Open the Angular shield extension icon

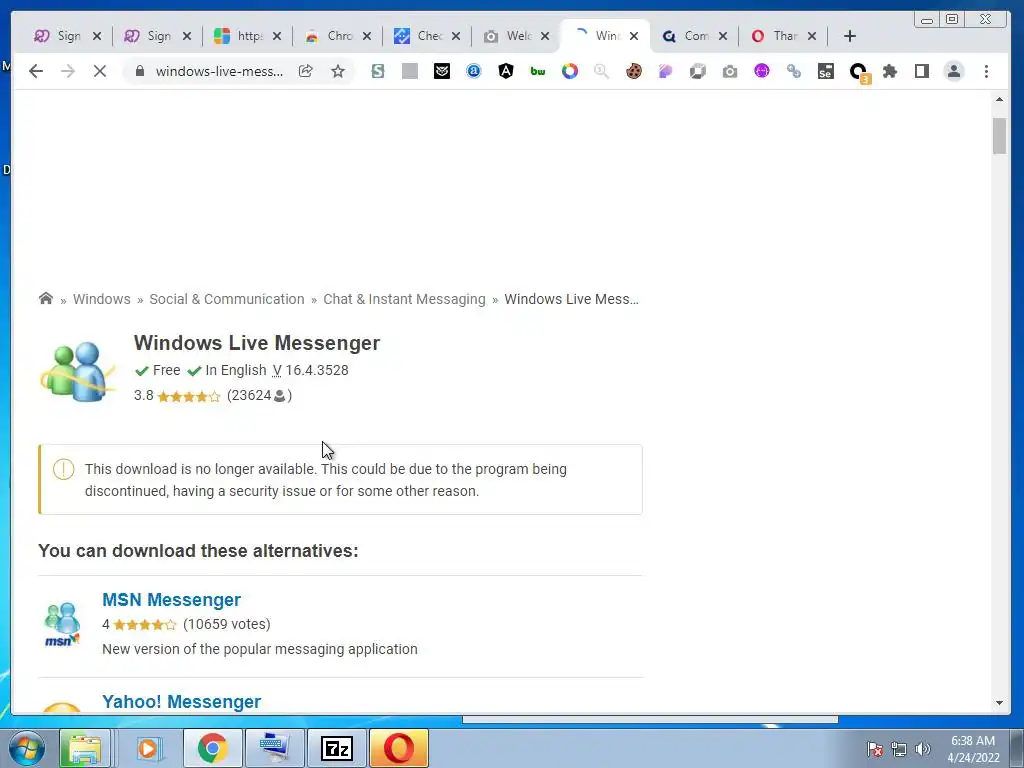pos(505,71)
